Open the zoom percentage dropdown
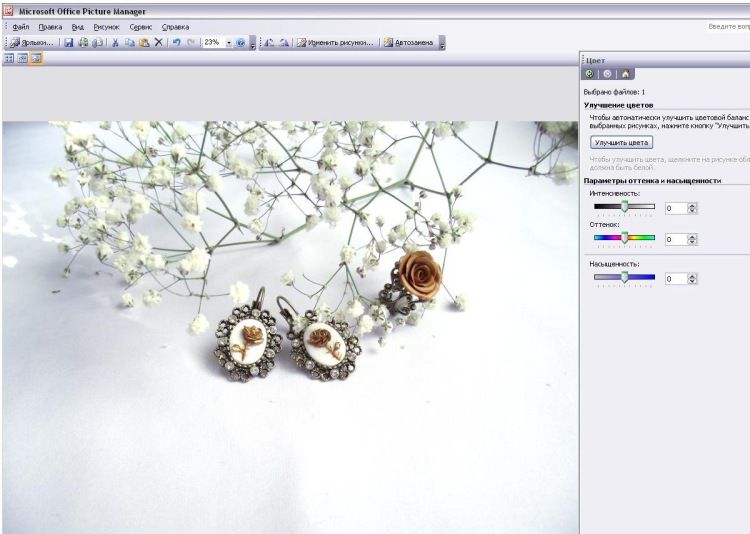Screen dimensions: 750x534 pos(229,43)
